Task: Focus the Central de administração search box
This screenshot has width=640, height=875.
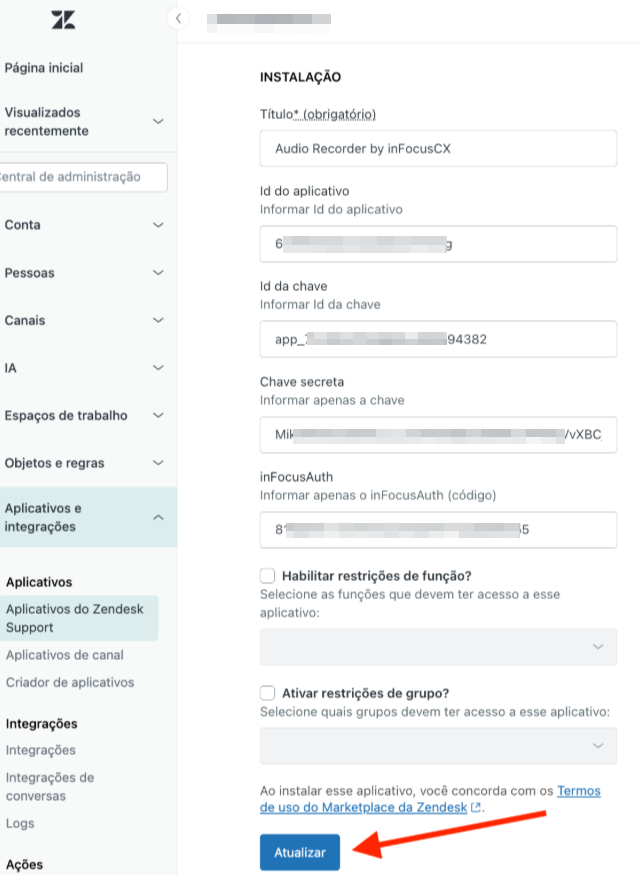Action: pos(84,177)
